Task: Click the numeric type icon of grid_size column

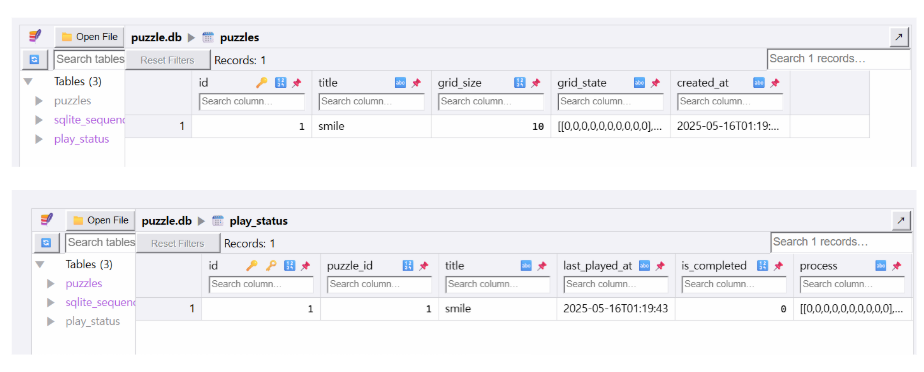Action: click(x=519, y=83)
